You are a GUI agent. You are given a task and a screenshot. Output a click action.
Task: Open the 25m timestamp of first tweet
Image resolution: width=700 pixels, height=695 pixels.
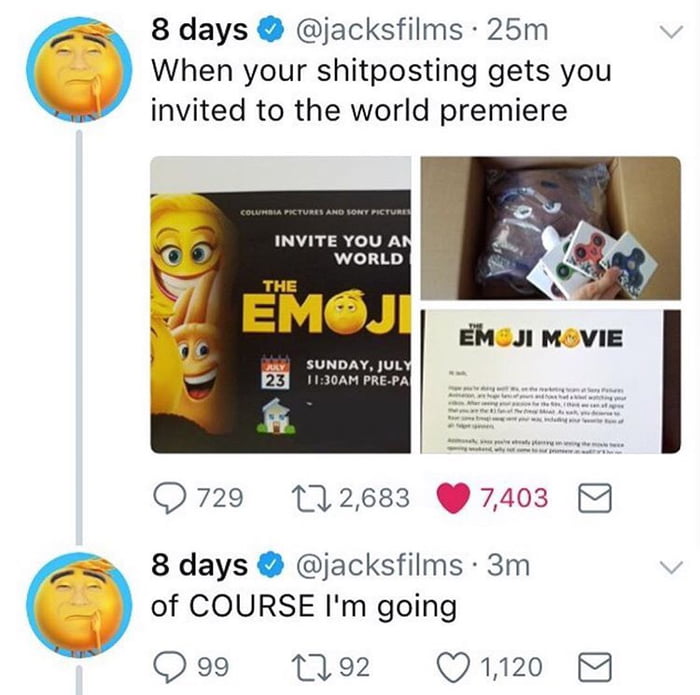517,30
